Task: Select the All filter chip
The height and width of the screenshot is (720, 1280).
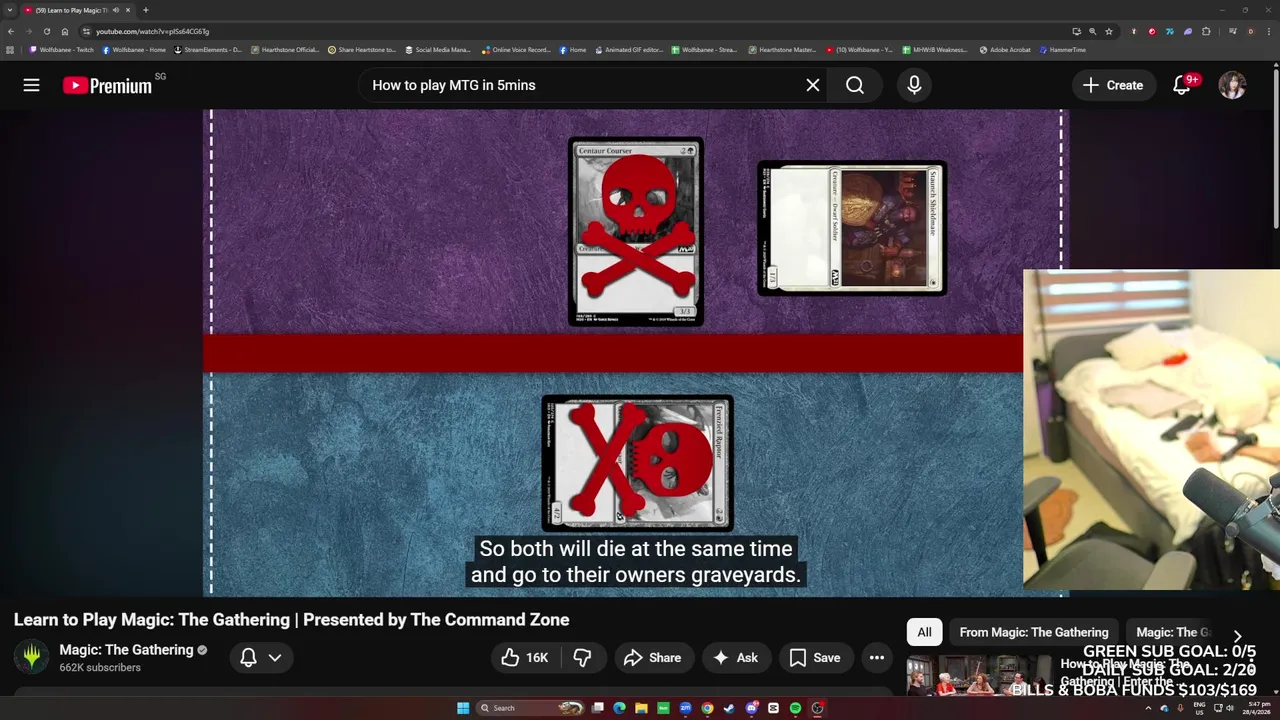Action: (924, 632)
